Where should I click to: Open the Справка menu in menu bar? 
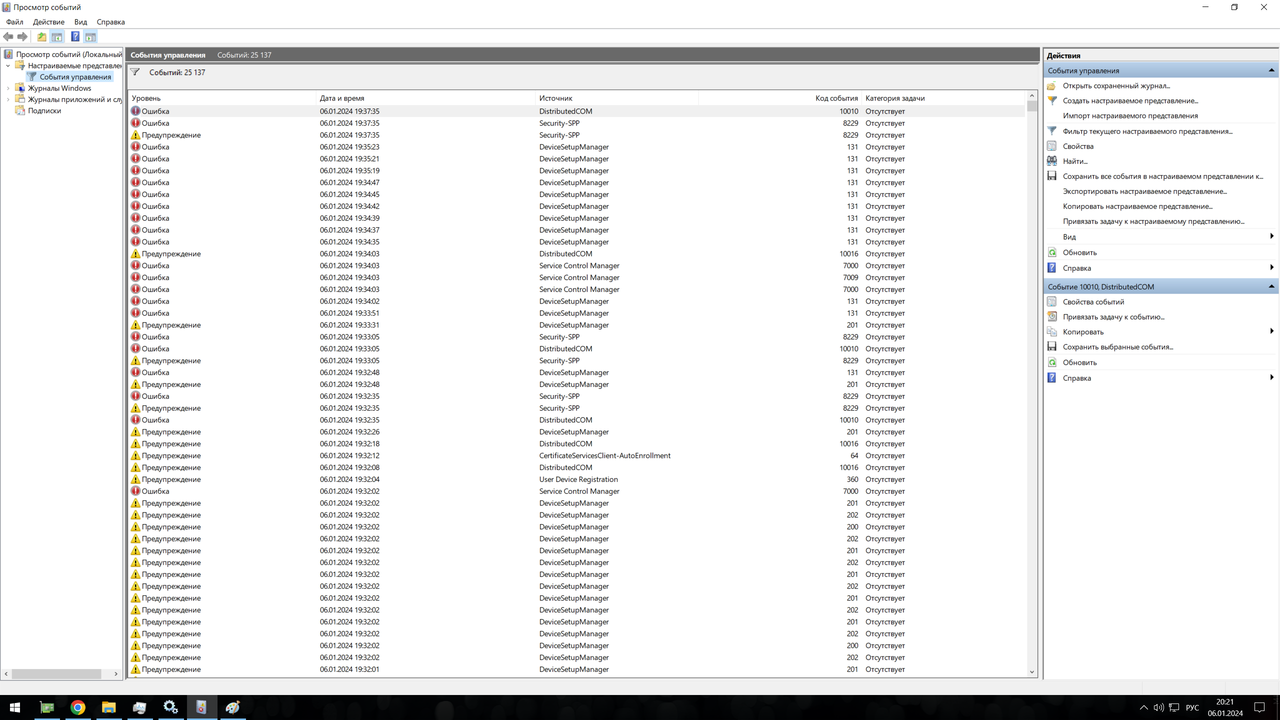(111, 22)
